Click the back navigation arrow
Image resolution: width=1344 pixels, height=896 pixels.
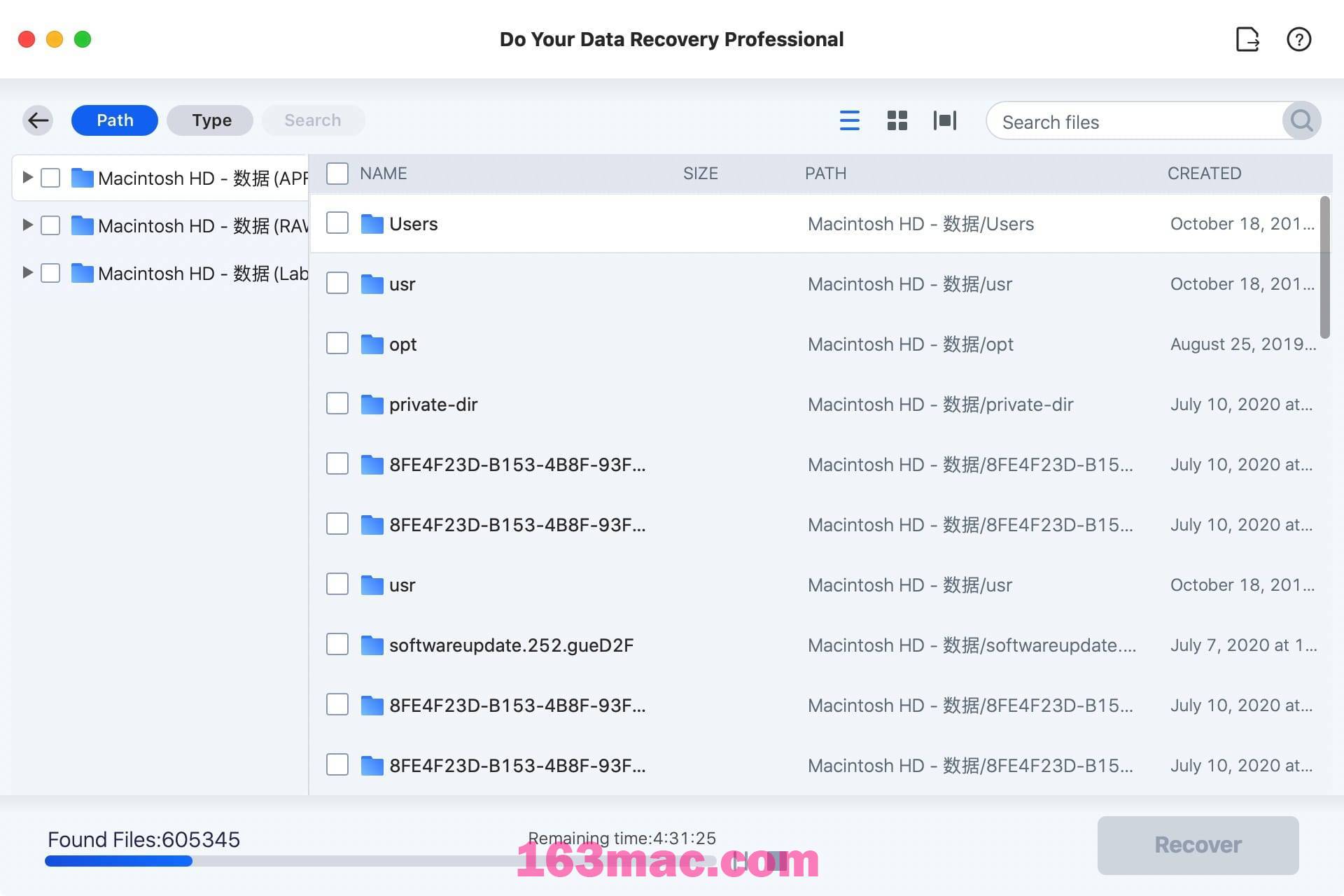pyautogui.click(x=37, y=120)
